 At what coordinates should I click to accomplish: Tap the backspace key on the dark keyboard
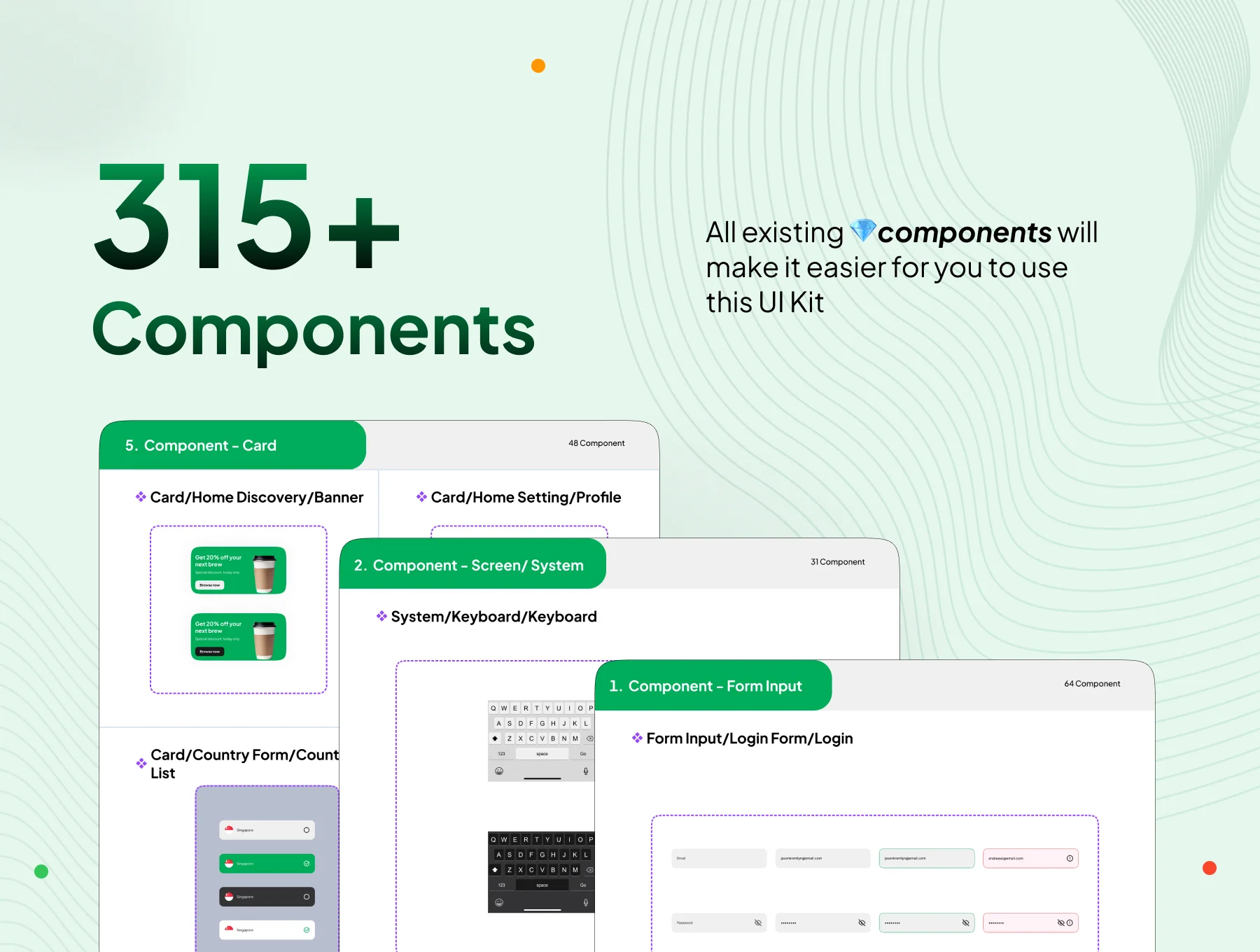[x=589, y=870]
